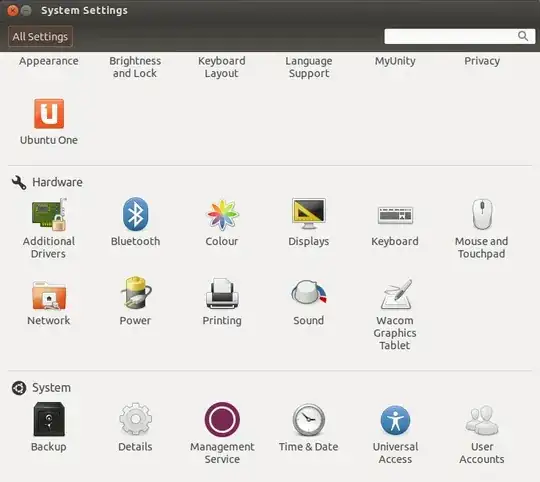Open Bluetooth settings icon

pos(135,214)
